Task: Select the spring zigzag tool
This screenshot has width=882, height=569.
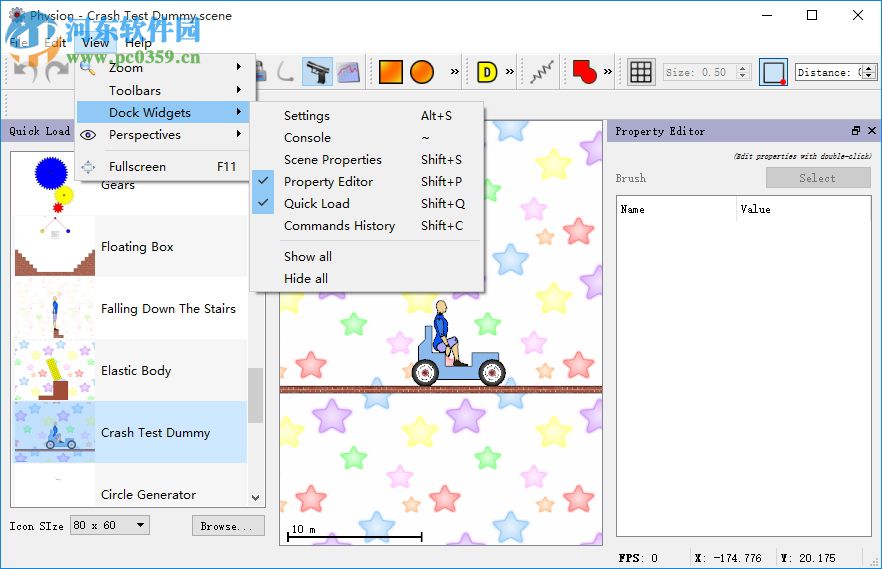Action: [x=543, y=72]
